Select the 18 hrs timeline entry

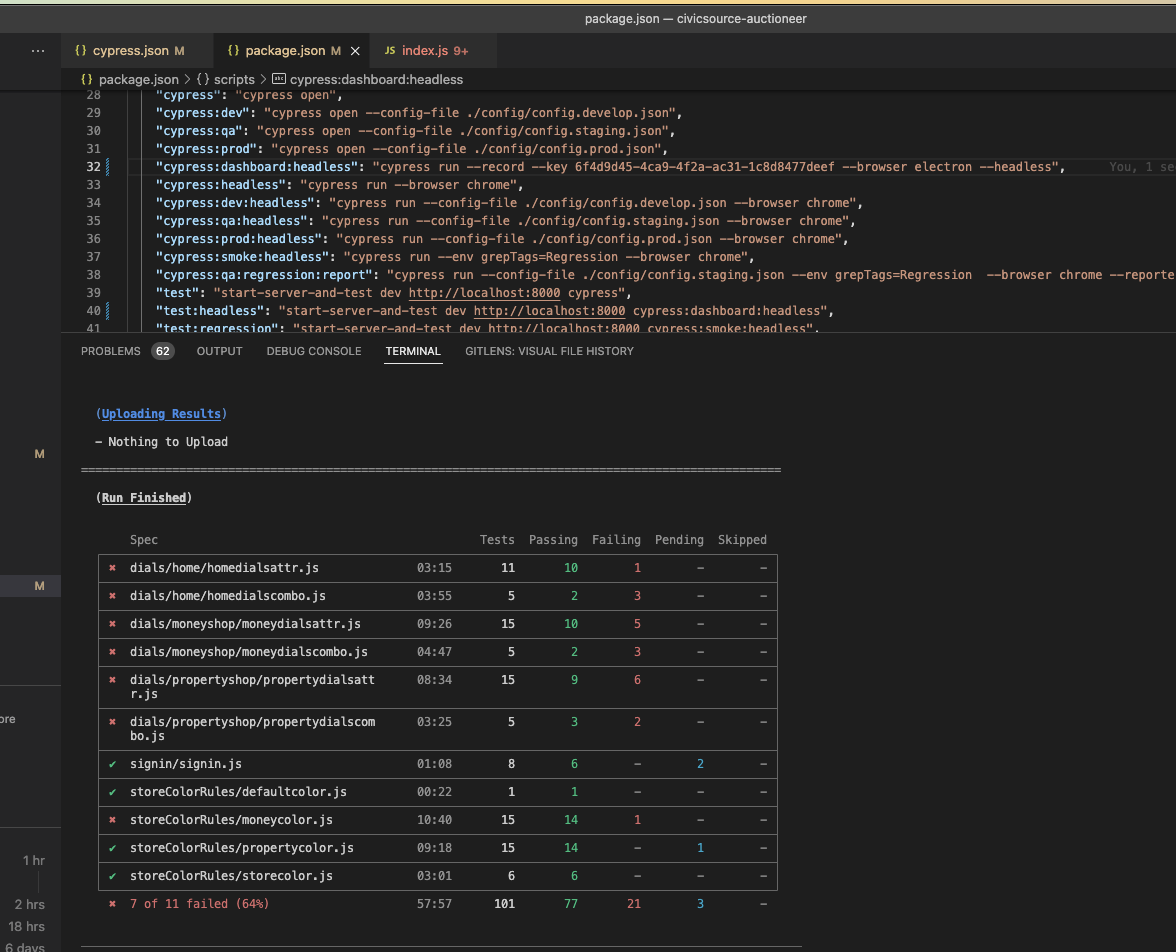pyautogui.click(x=27, y=926)
